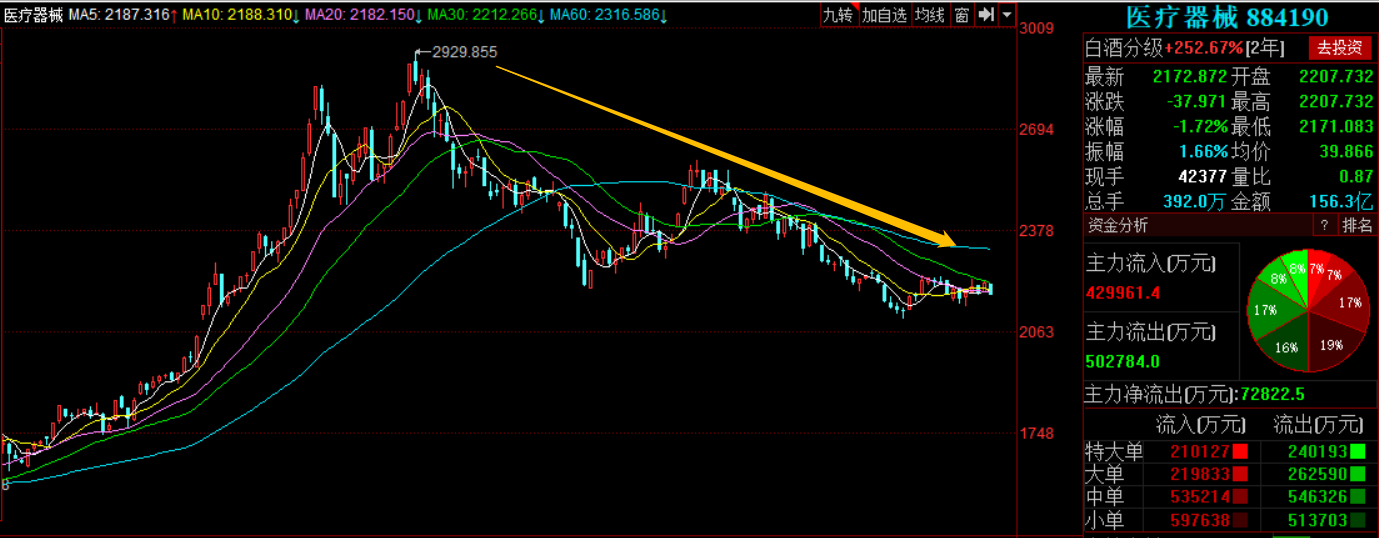
Task: Click 主力流出 amount 502784.0
Action: coord(1123,361)
